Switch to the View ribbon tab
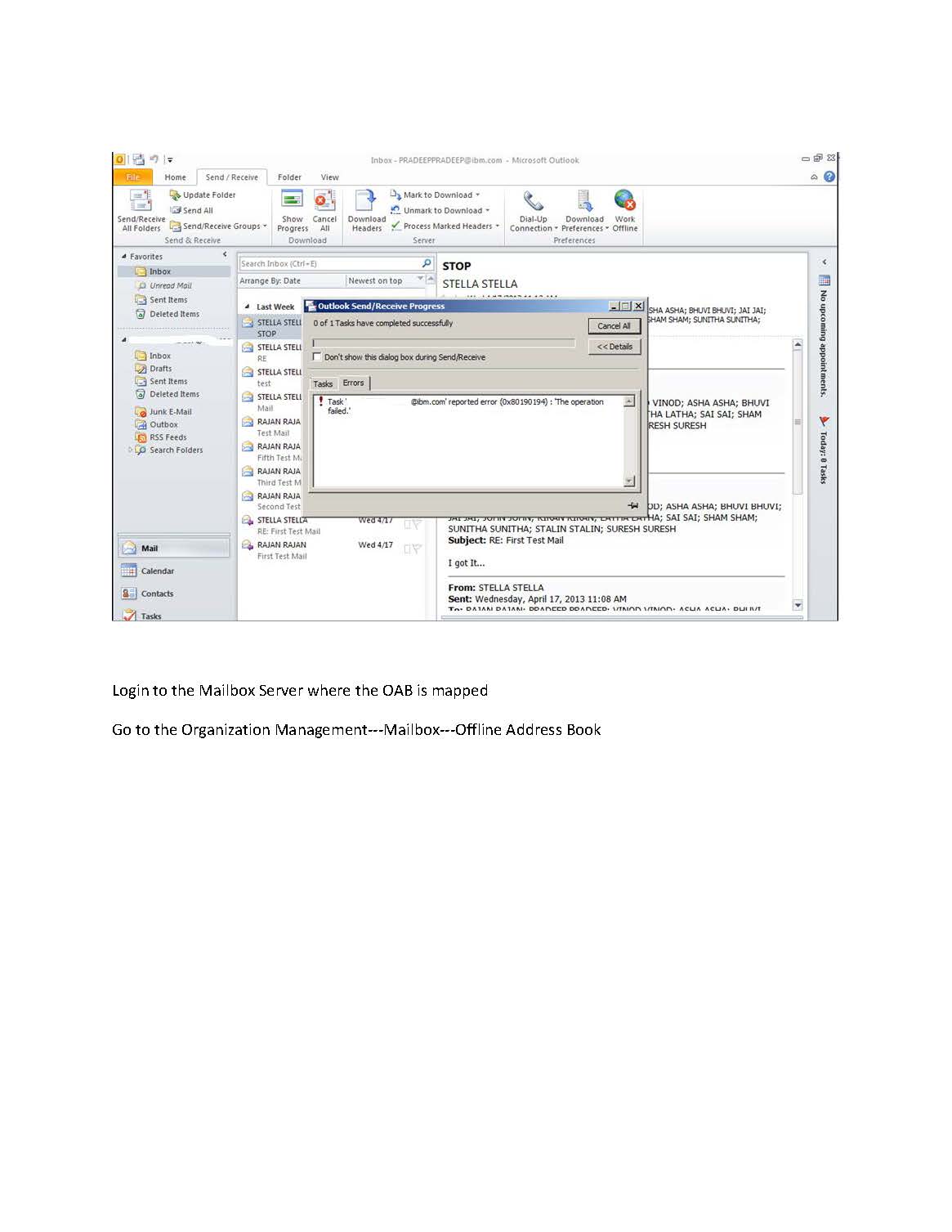Viewport: 952px width, 1232px height. 329,177
